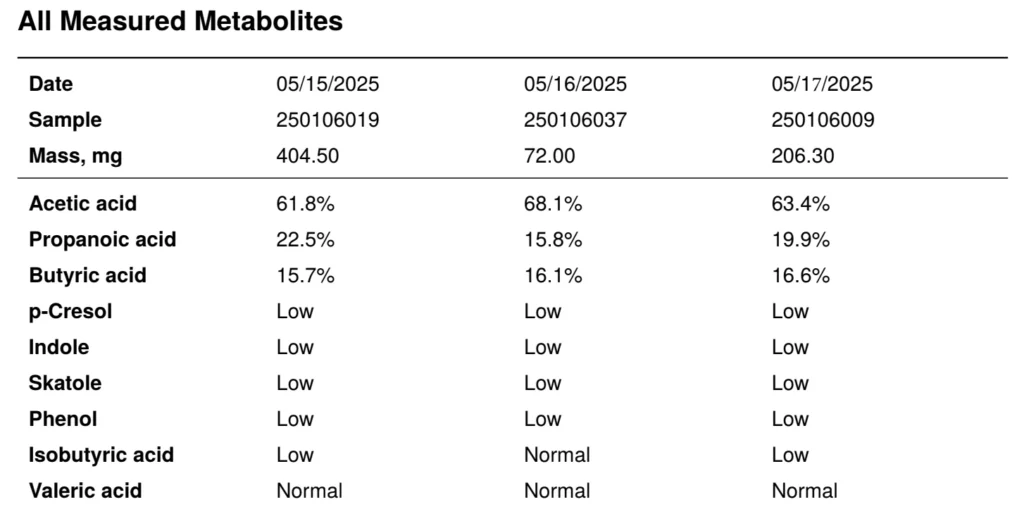The image size is (1024, 509).
Task: Click the Valeric acid row label
Action: [85, 491]
